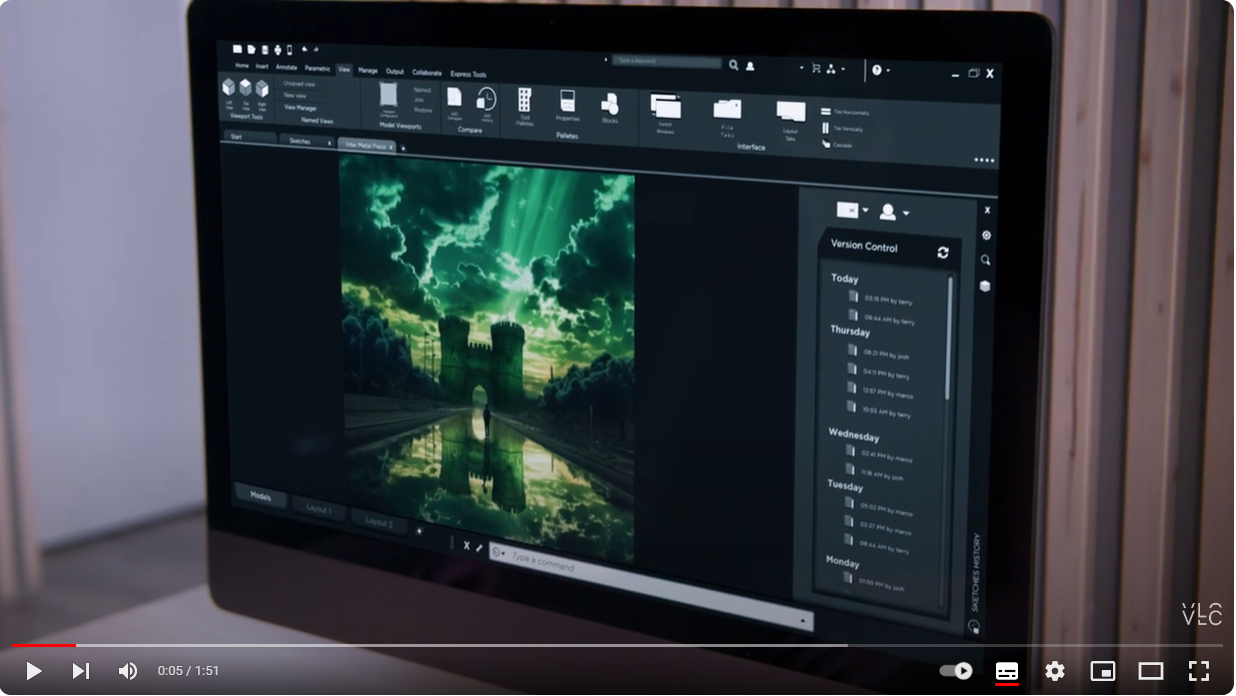Refresh the Version Control panel
The width and height of the screenshot is (1236, 696).
point(942,253)
